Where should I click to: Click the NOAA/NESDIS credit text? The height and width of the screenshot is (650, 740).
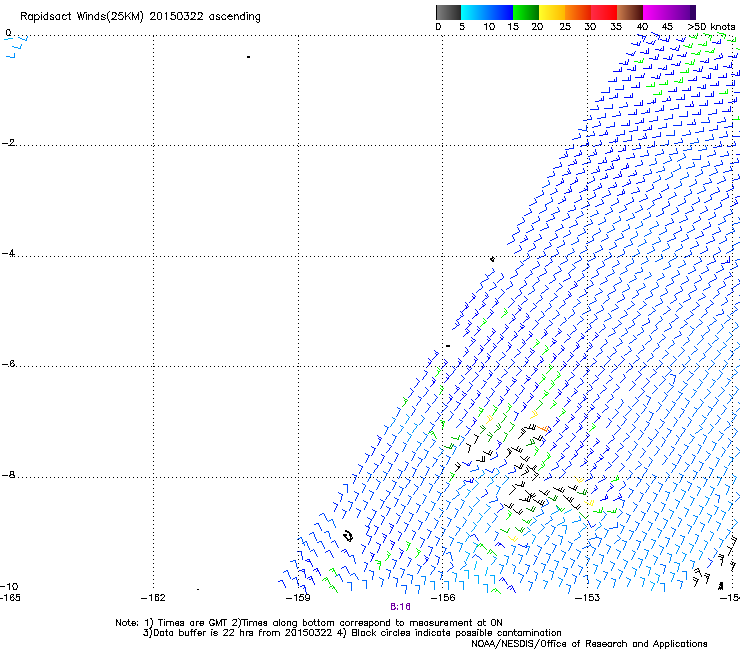pyautogui.click(x=589, y=644)
